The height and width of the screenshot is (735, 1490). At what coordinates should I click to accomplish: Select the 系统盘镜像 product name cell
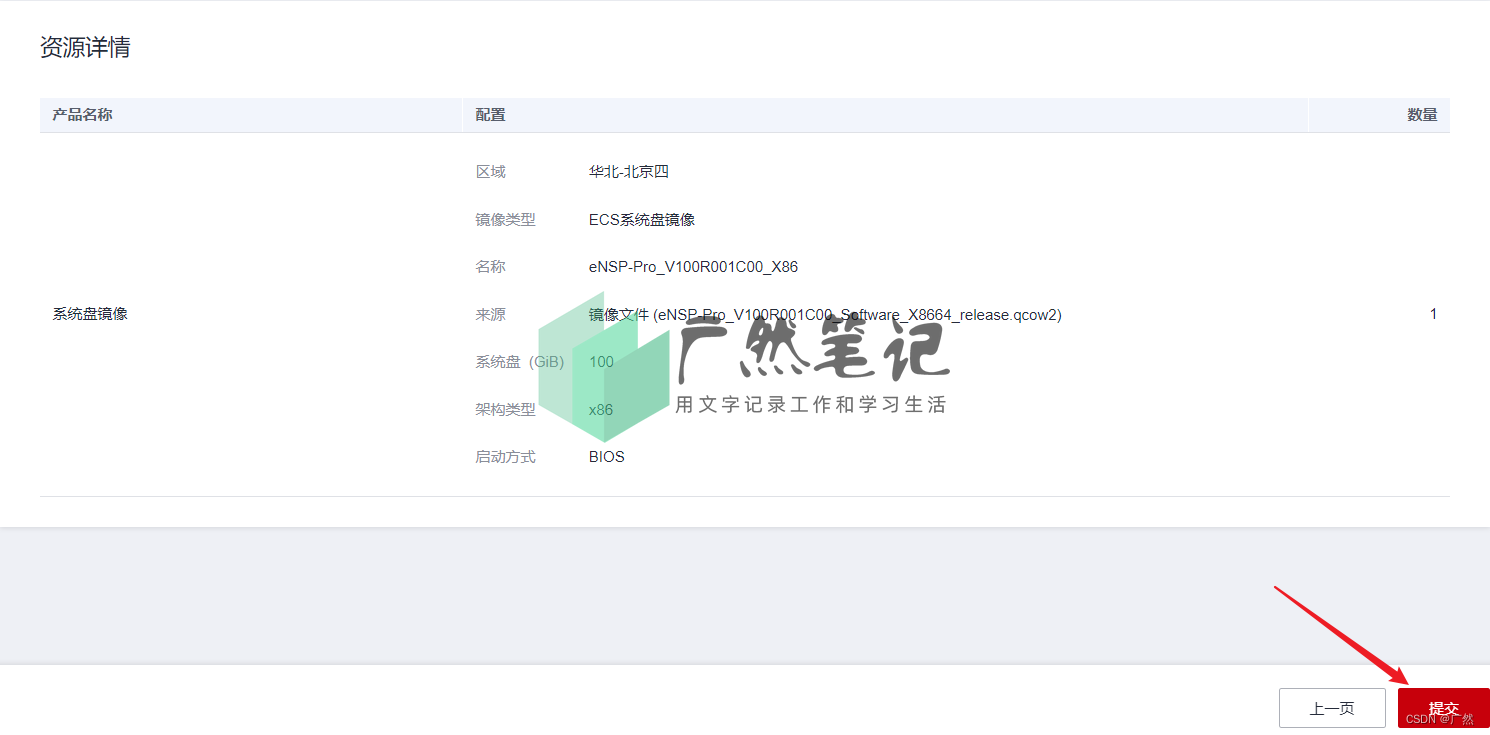click(90, 314)
